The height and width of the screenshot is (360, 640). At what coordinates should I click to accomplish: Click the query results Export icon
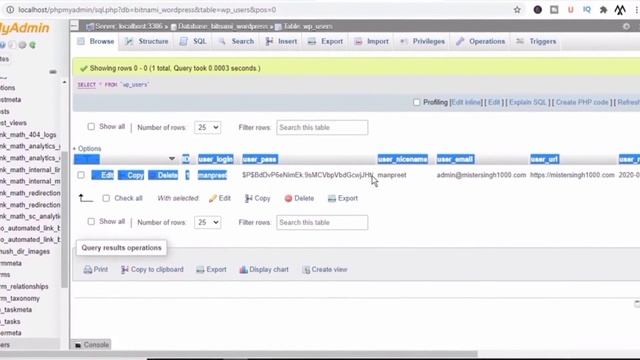pyautogui.click(x=200, y=269)
